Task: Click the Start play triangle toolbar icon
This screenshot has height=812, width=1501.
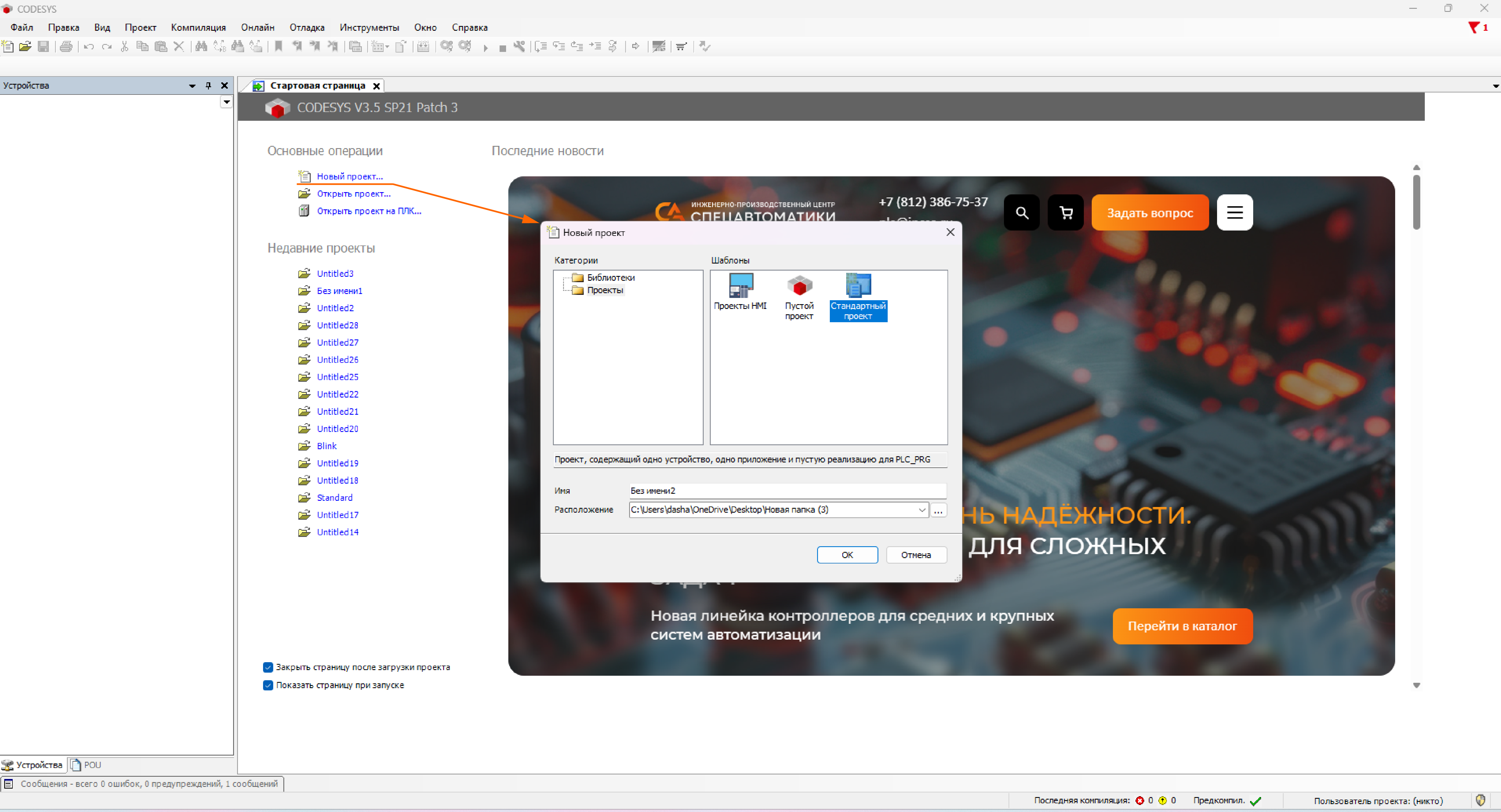Action: [x=485, y=48]
